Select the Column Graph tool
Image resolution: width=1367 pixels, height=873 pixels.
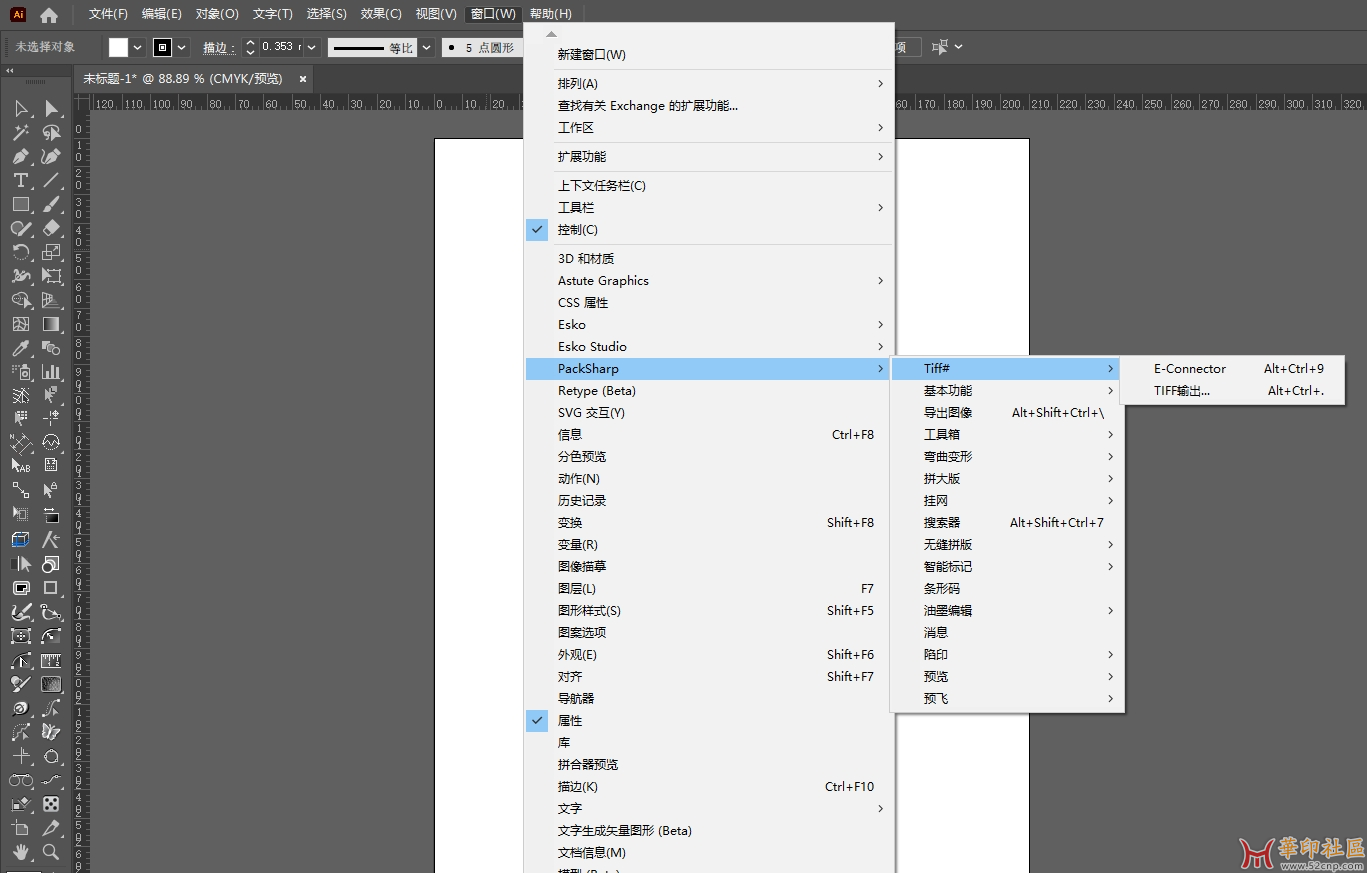pyautogui.click(x=51, y=372)
